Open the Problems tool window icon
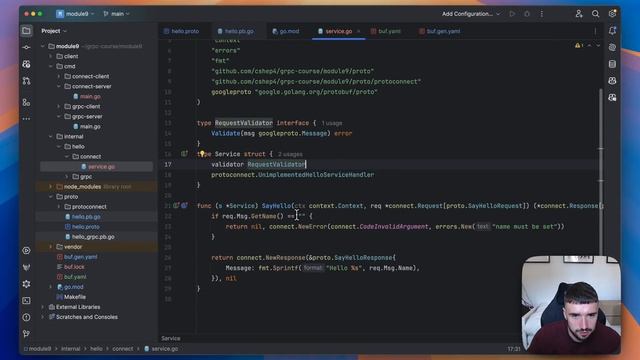 point(26,317)
